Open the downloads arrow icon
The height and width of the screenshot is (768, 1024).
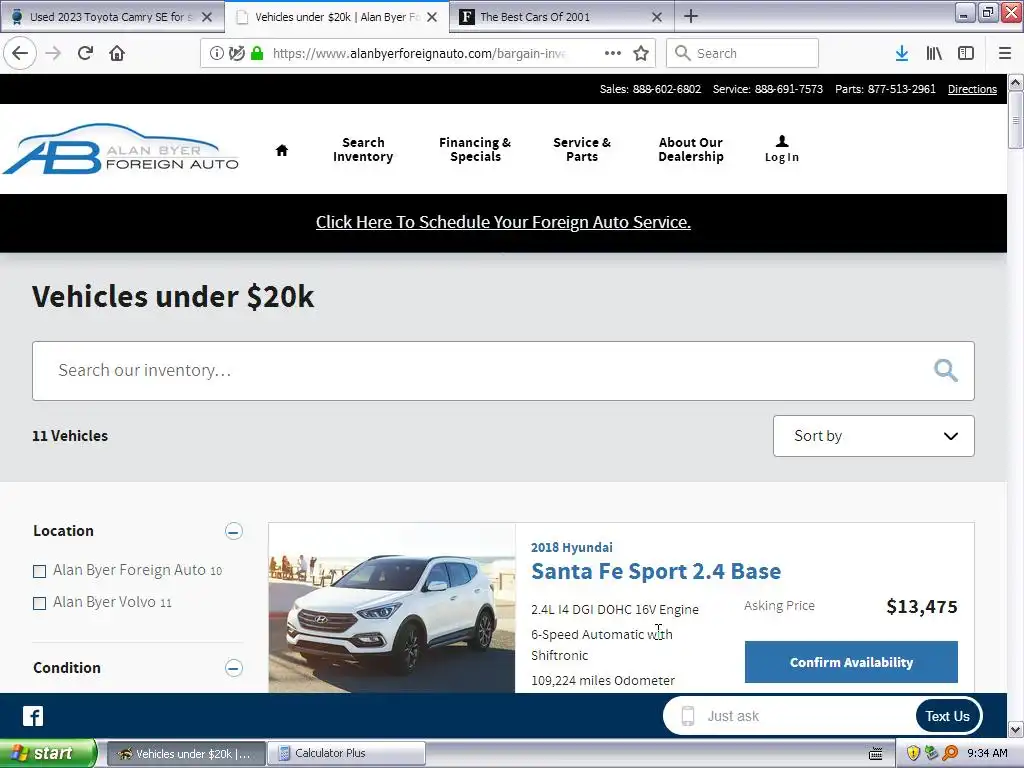coord(902,53)
